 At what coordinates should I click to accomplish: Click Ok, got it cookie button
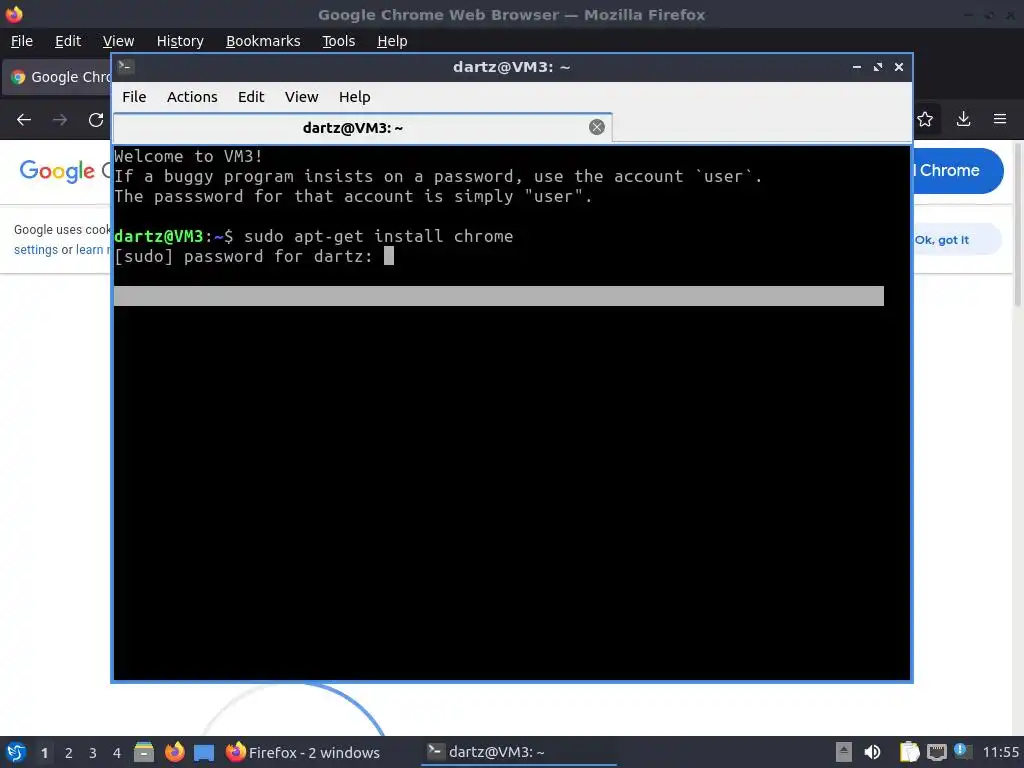coord(957,240)
